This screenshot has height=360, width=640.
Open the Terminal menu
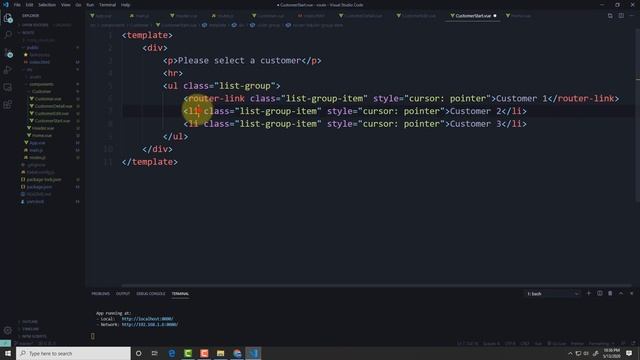tap(107, 5)
